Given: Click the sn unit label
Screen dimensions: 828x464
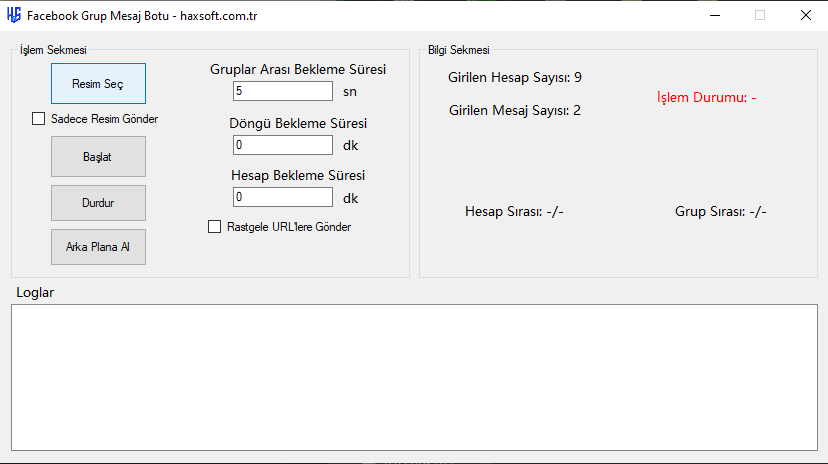Looking at the screenshot, I should (x=350, y=92).
